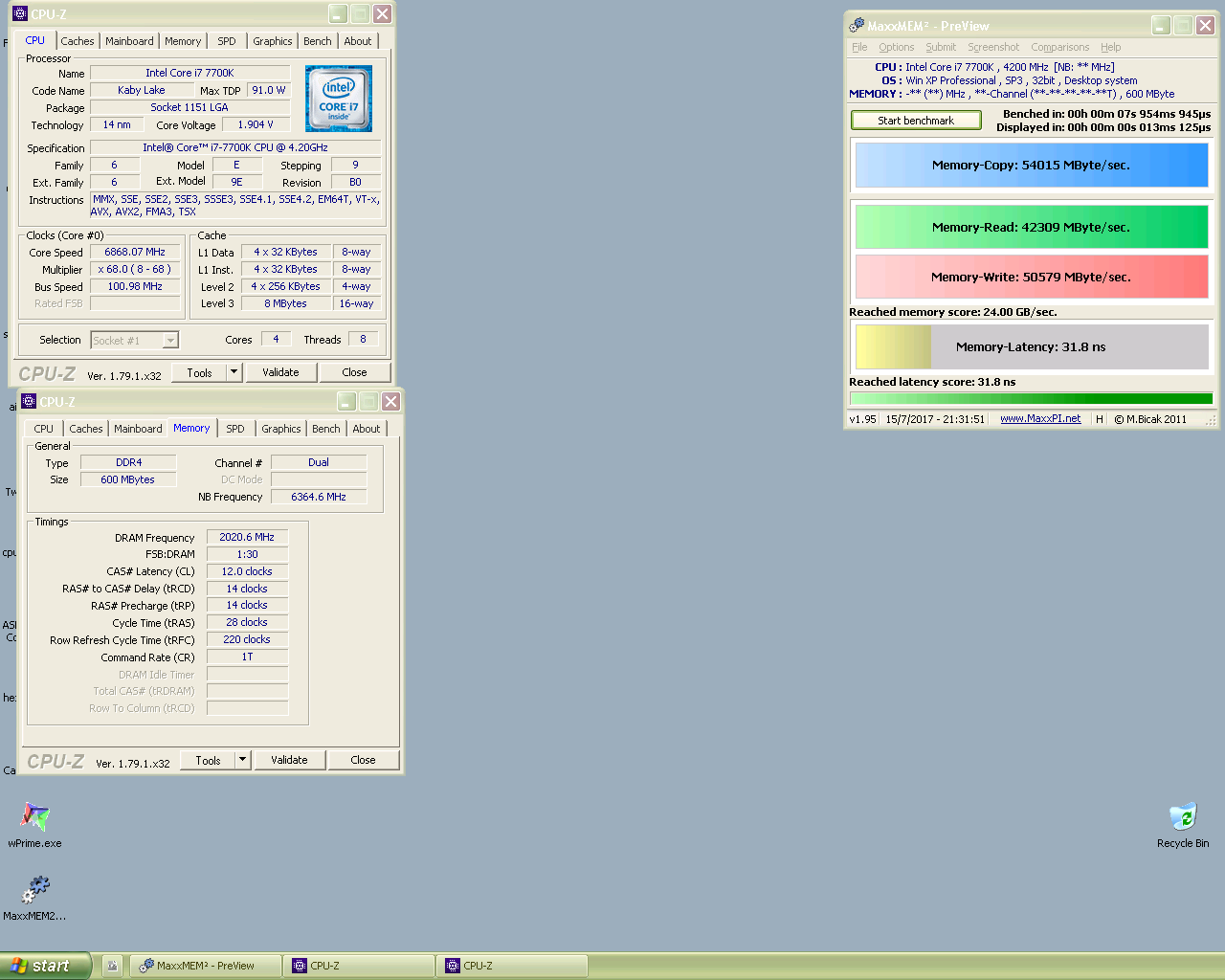
Task: Click the Memory-Latency result bar
Action: pos(1032,346)
